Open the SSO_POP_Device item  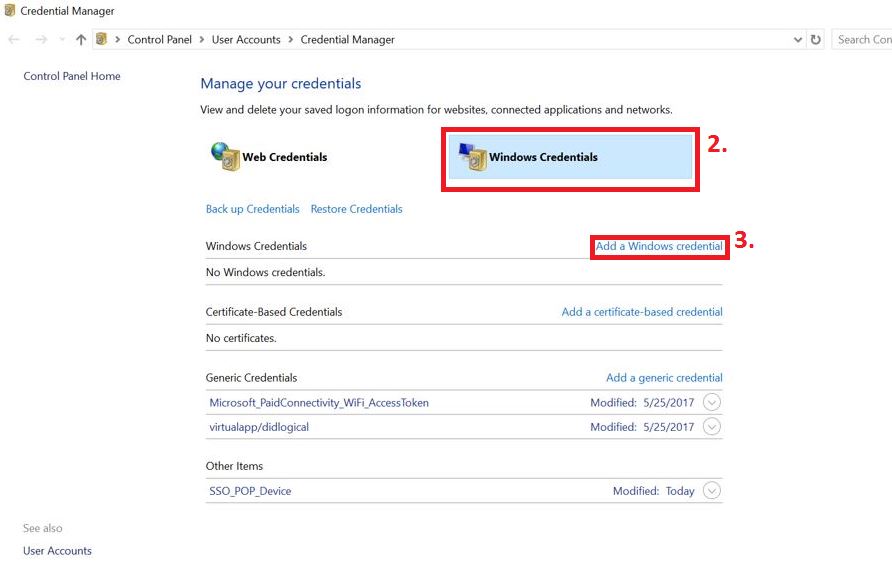tap(250, 491)
